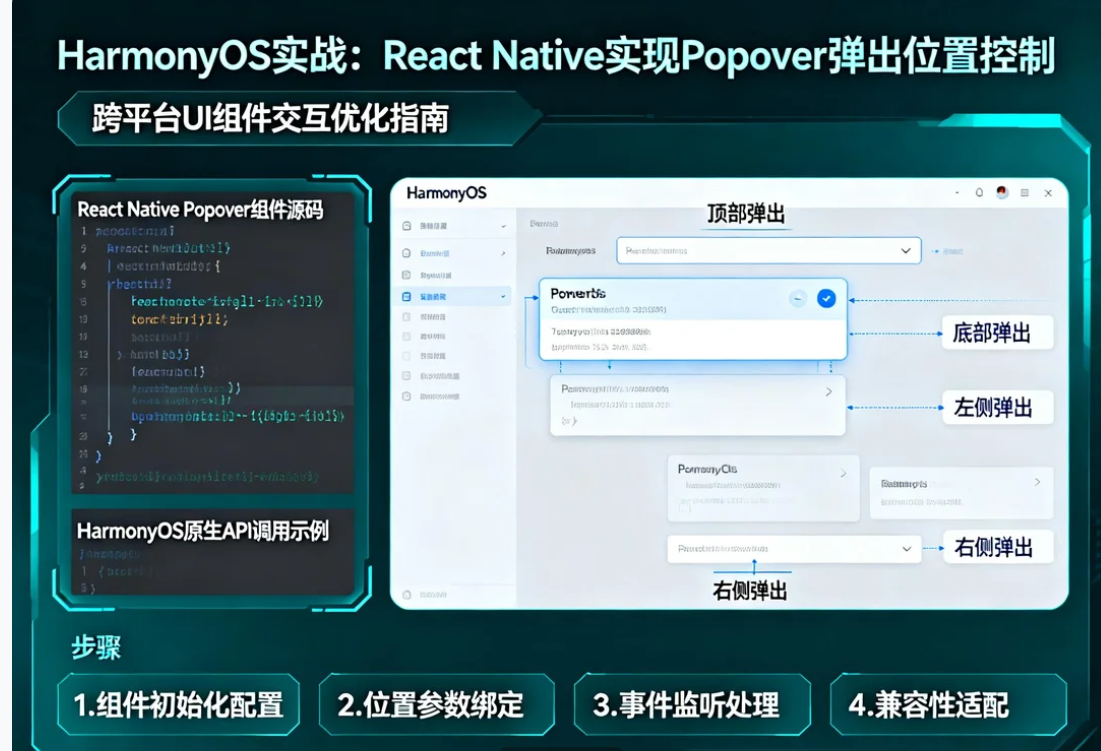Image resolution: width=1101 pixels, height=751 pixels.
Task: Open the wide dropdown under 顶部弹出
Action: [x=769, y=251]
